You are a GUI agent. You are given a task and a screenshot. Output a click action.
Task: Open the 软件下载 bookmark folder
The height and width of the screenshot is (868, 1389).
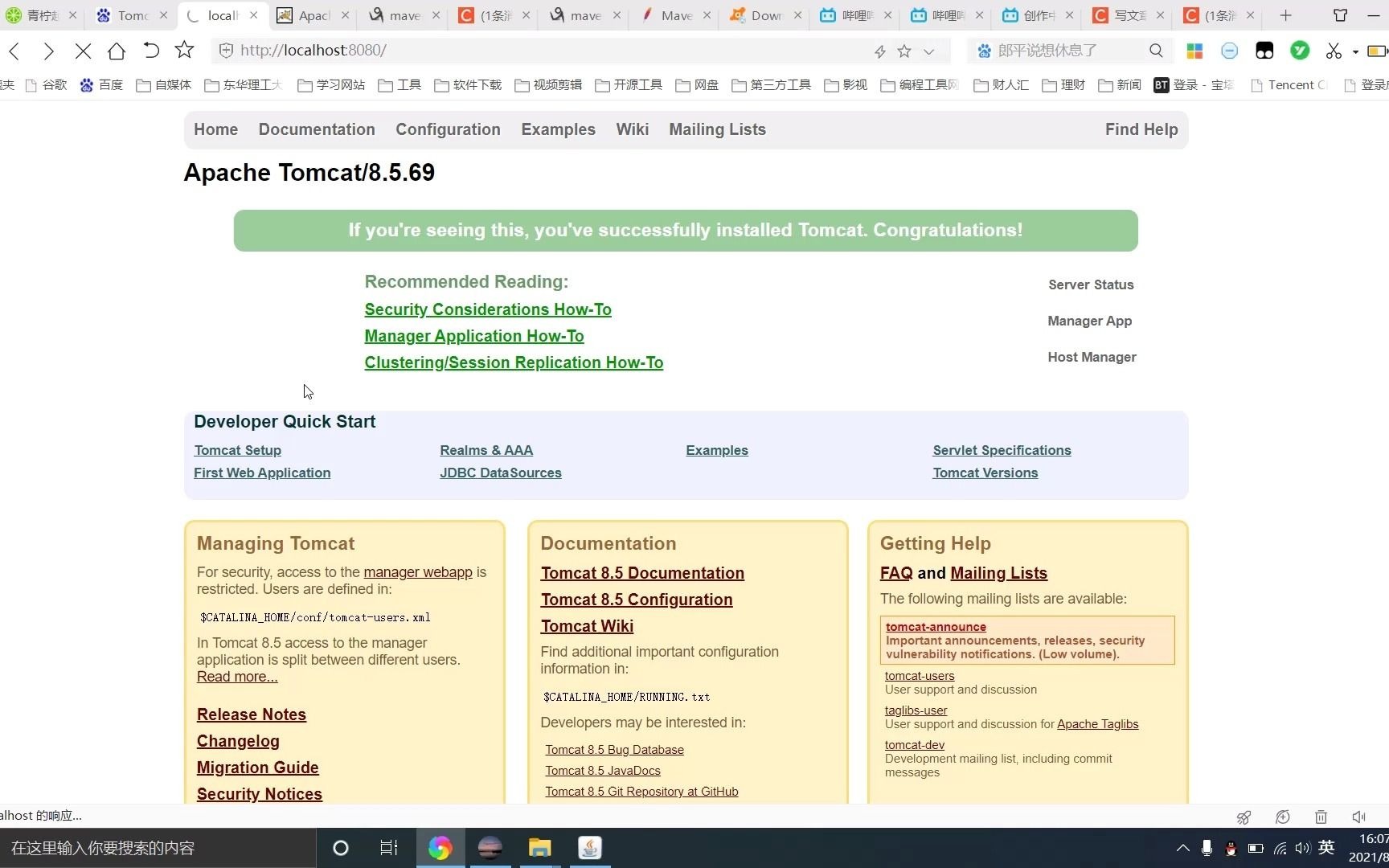tap(468, 85)
